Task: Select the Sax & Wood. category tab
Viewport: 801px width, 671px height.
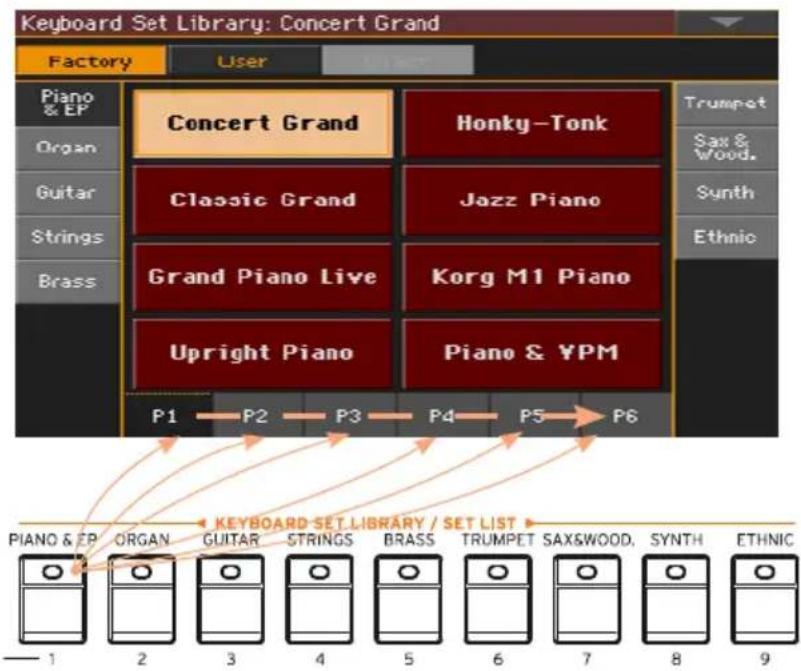Action: coord(726,148)
